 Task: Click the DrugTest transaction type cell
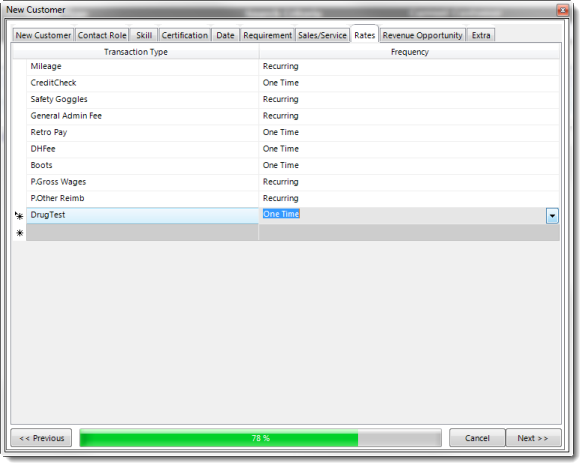(143, 215)
